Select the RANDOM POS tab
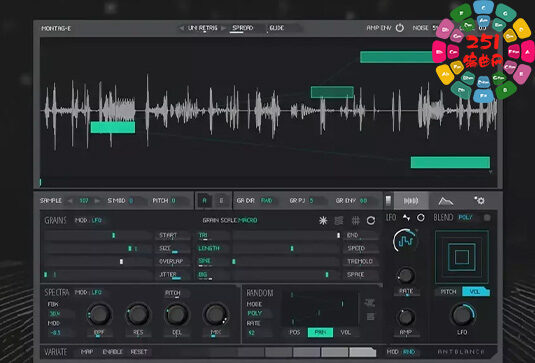Screen dimensions: 535x363 (295, 332)
